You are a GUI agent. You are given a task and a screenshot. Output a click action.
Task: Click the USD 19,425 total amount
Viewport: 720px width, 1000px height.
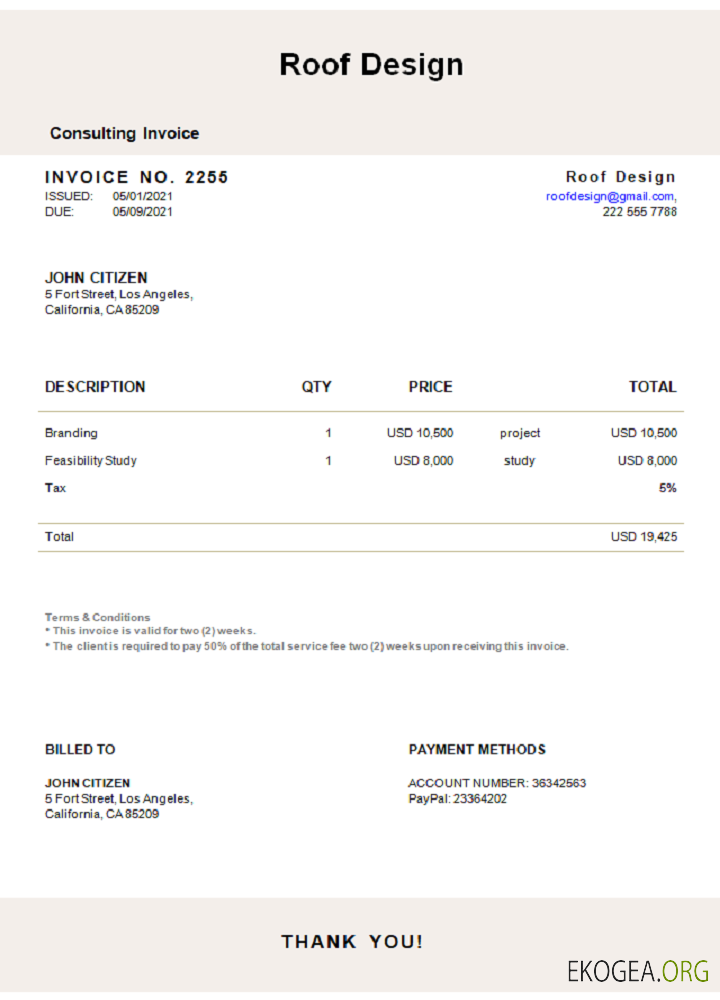coord(643,537)
